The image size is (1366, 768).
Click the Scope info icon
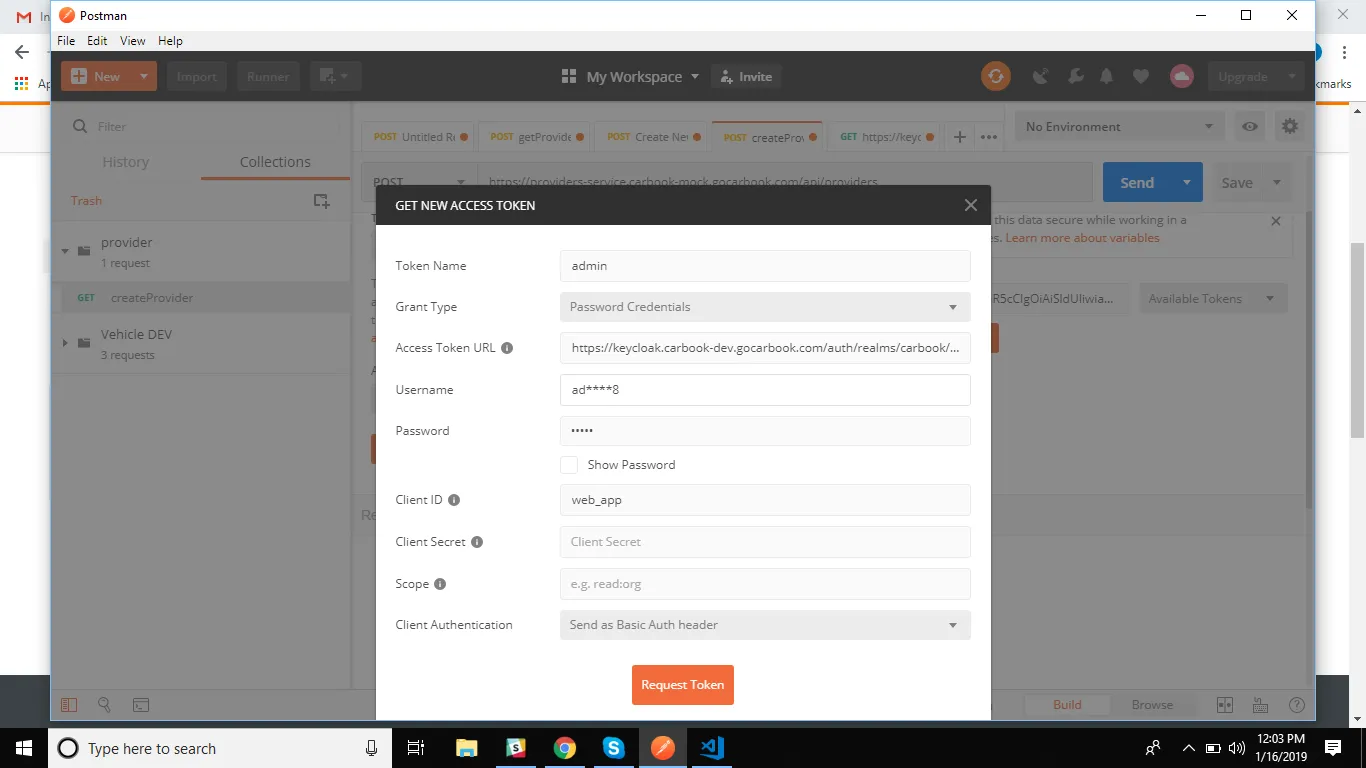pyautogui.click(x=440, y=584)
